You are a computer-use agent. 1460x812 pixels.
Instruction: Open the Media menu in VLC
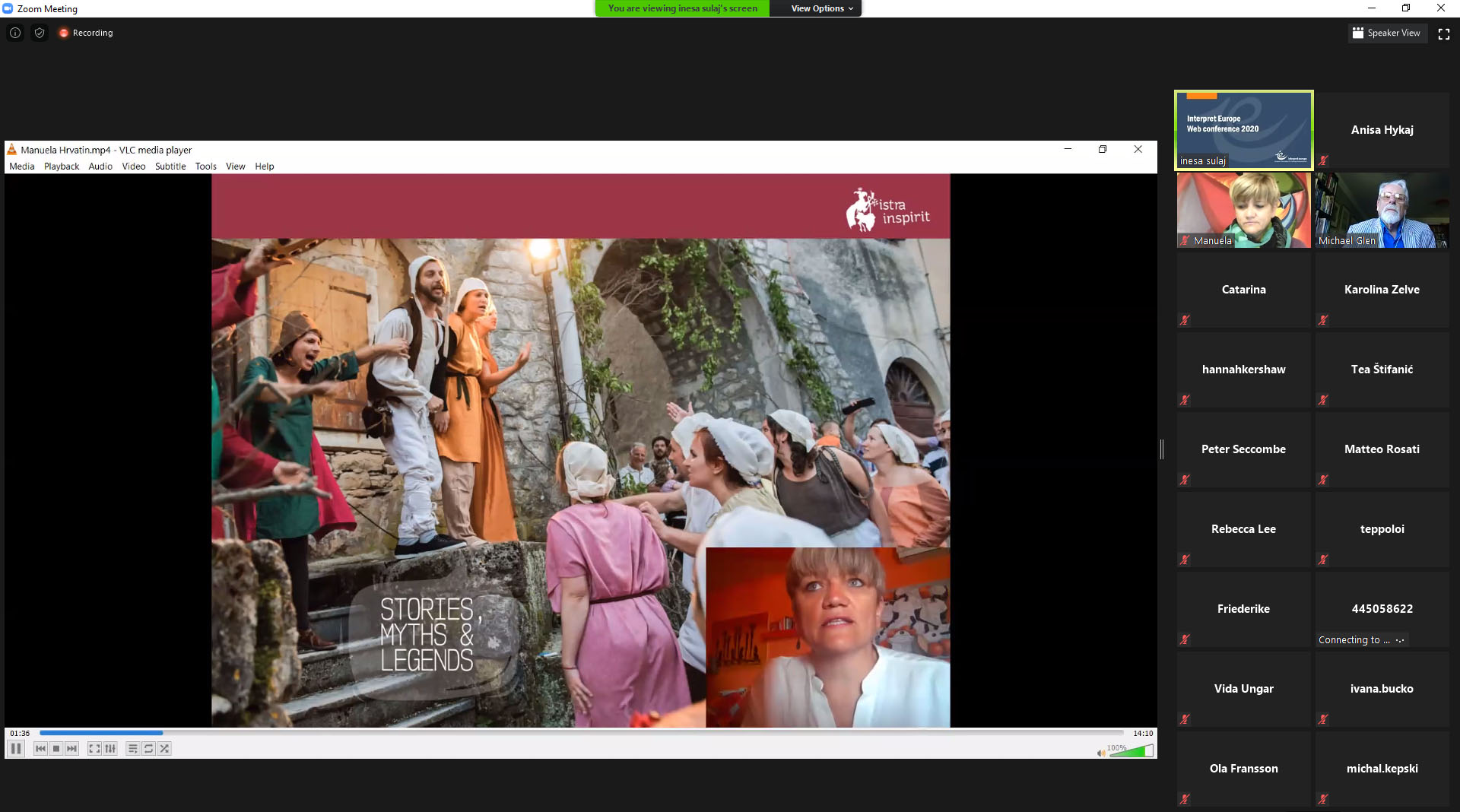21,167
